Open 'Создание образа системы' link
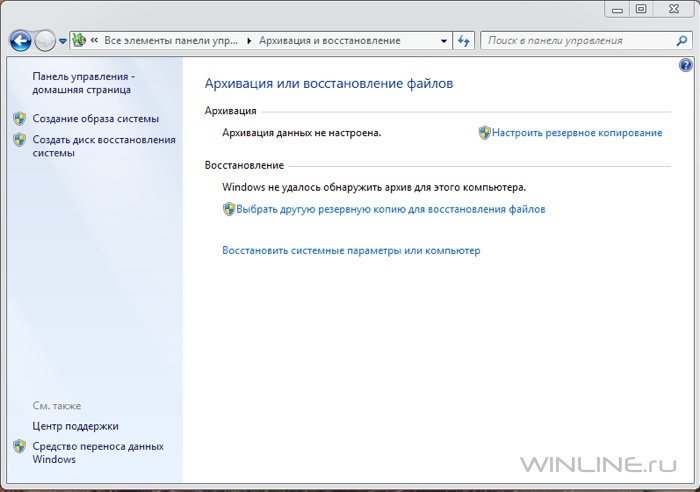 tap(96, 119)
